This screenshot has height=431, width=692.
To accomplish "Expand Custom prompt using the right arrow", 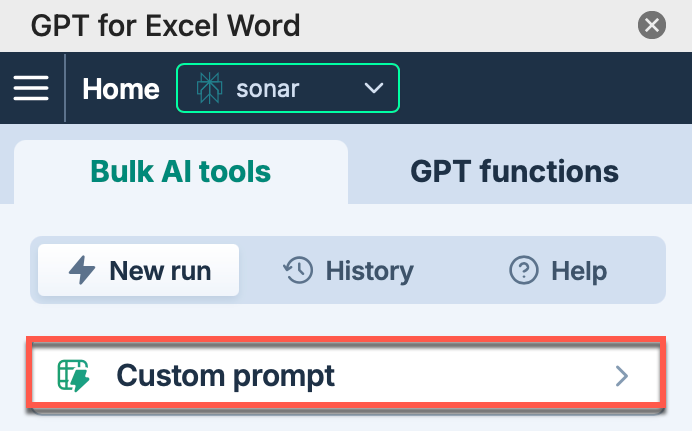I will (x=622, y=376).
